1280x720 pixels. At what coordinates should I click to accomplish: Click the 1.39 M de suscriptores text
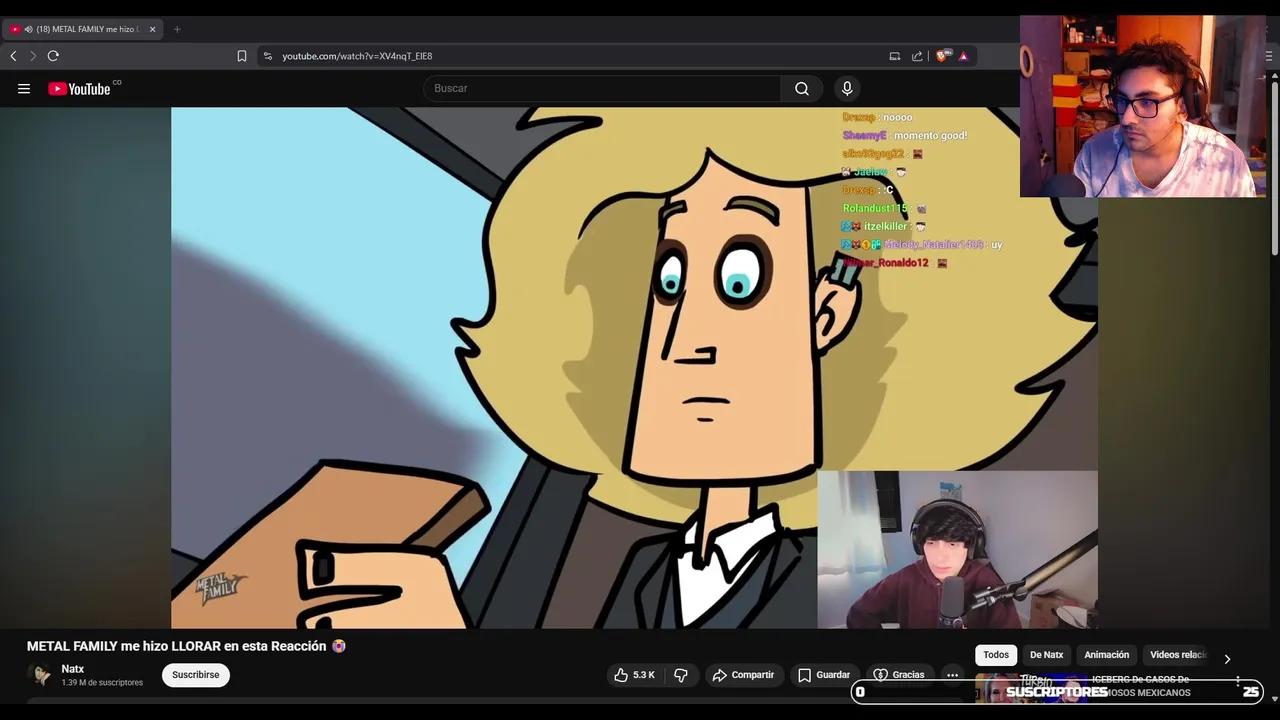pos(102,683)
